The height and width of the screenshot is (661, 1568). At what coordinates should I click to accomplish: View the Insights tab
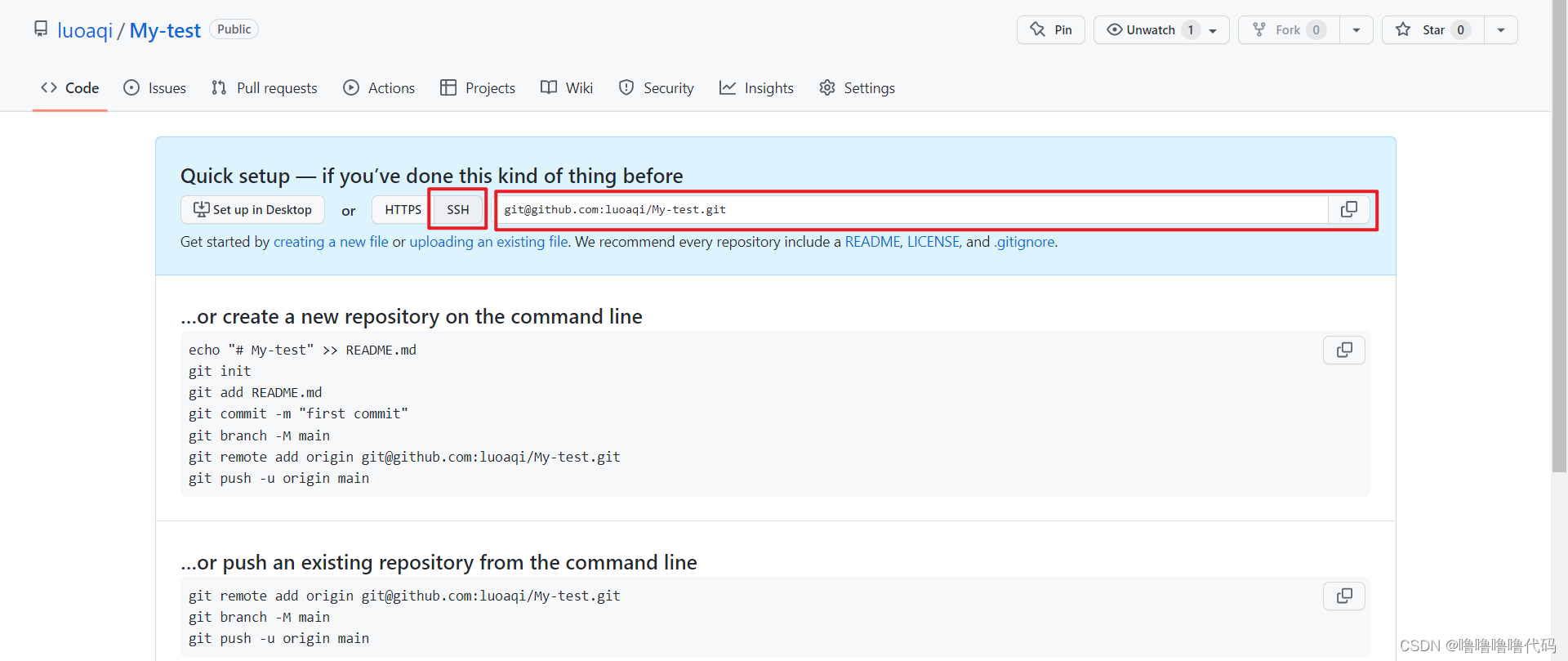click(x=756, y=87)
